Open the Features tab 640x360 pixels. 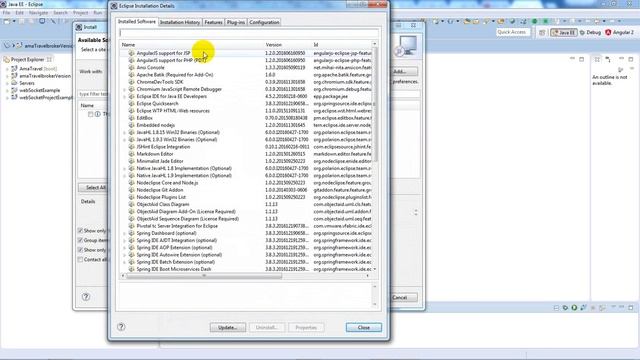pyautogui.click(x=213, y=22)
